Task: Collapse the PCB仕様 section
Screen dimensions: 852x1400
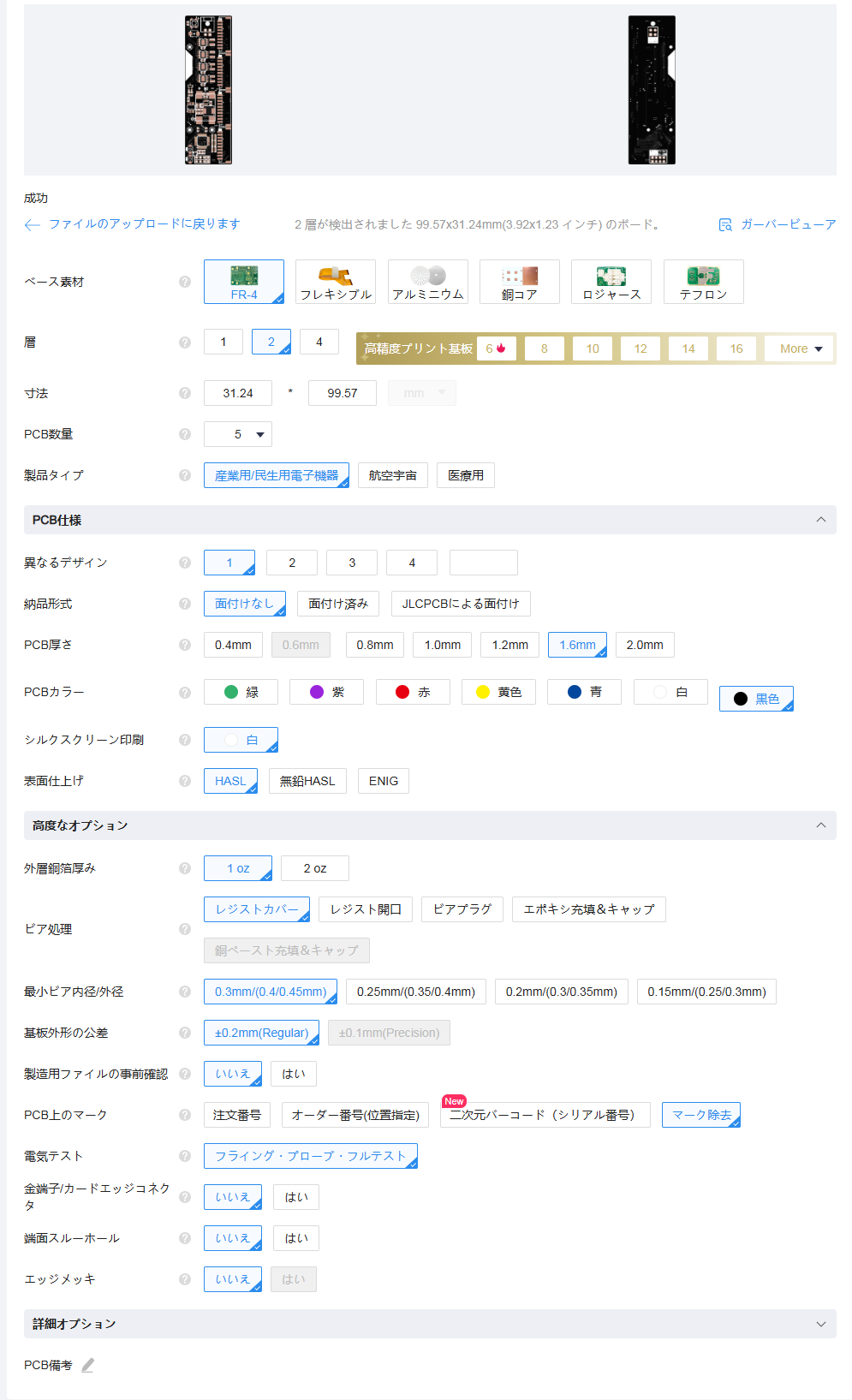Action: point(821,520)
